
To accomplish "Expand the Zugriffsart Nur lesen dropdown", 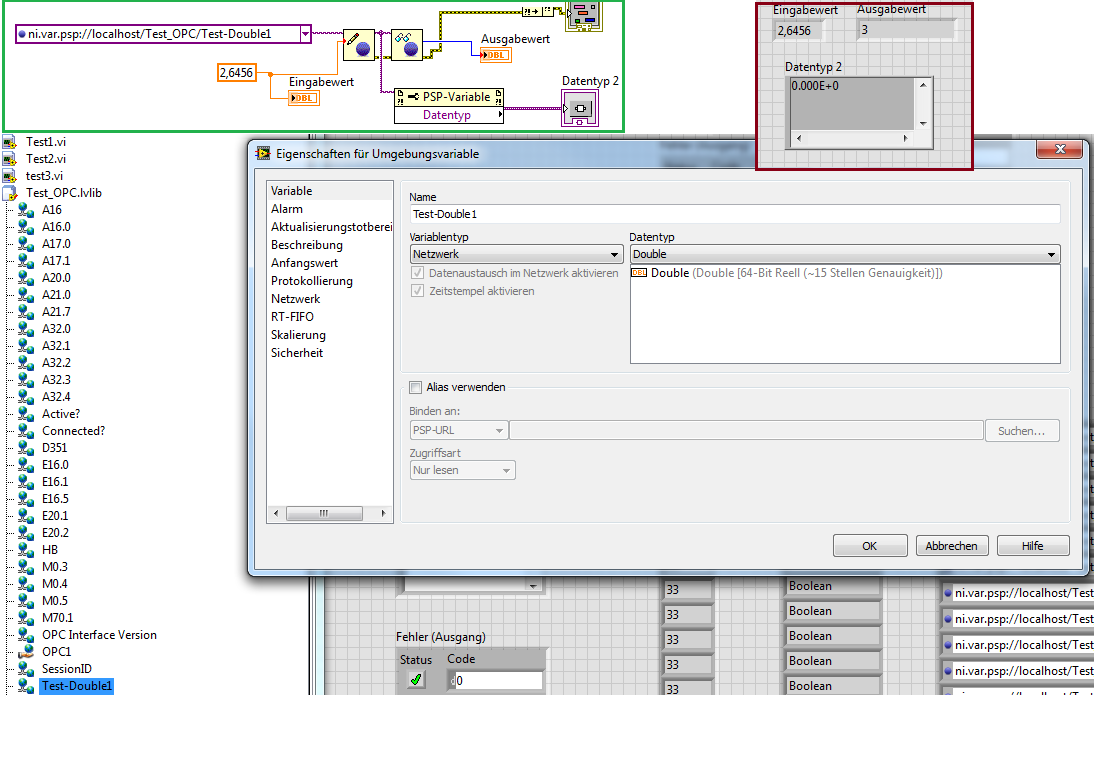I will tap(462, 470).
